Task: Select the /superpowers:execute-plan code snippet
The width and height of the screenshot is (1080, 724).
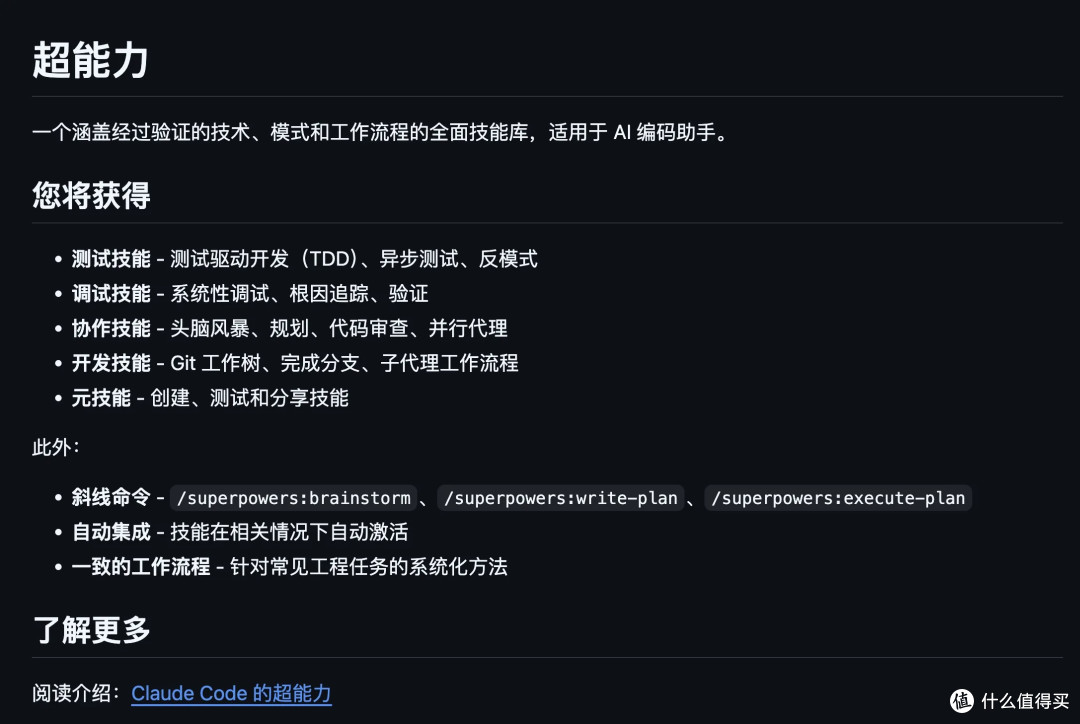Action: [x=838, y=497]
